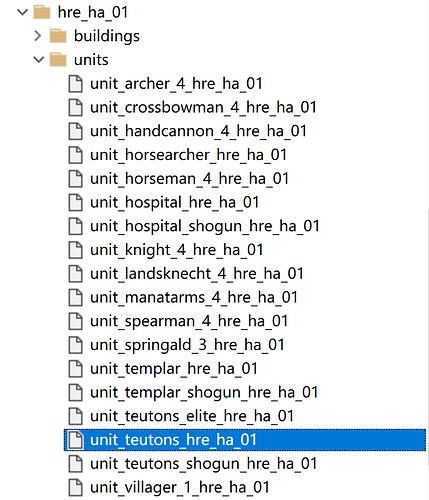Click file icon for unit_handcannon_4_hre_ha_01
This screenshot has height=500, width=429.
click(76, 131)
